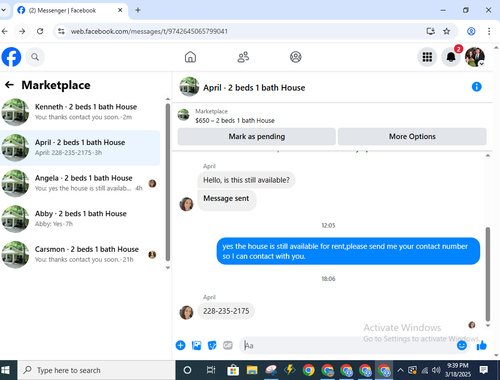Click the chat header house thumbnail
Viewport: 500px width, 380px height.
click(189, 87)
